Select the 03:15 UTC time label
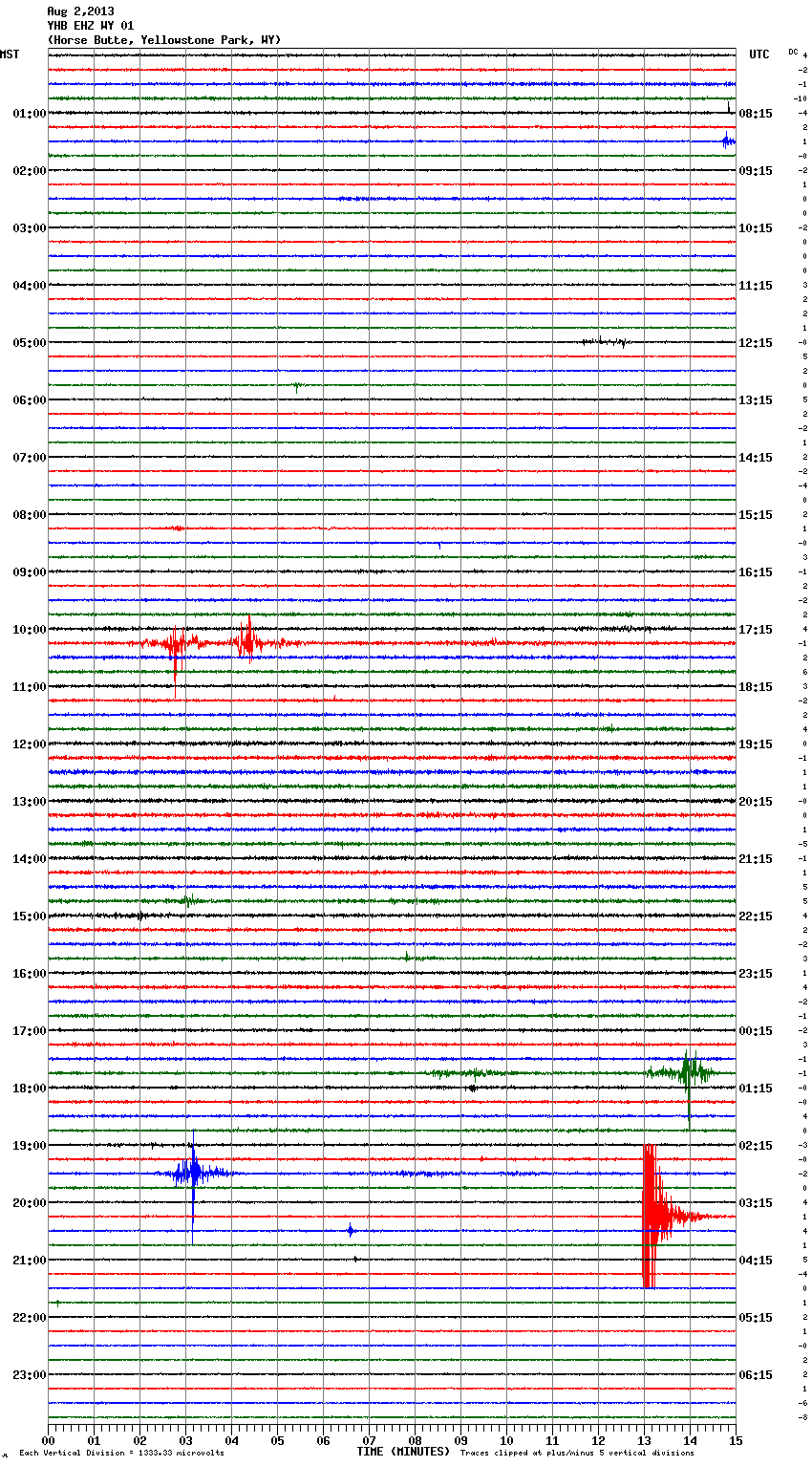Screen dimensions: 812x1466 pyautogui.click(x=756, y=1203)
